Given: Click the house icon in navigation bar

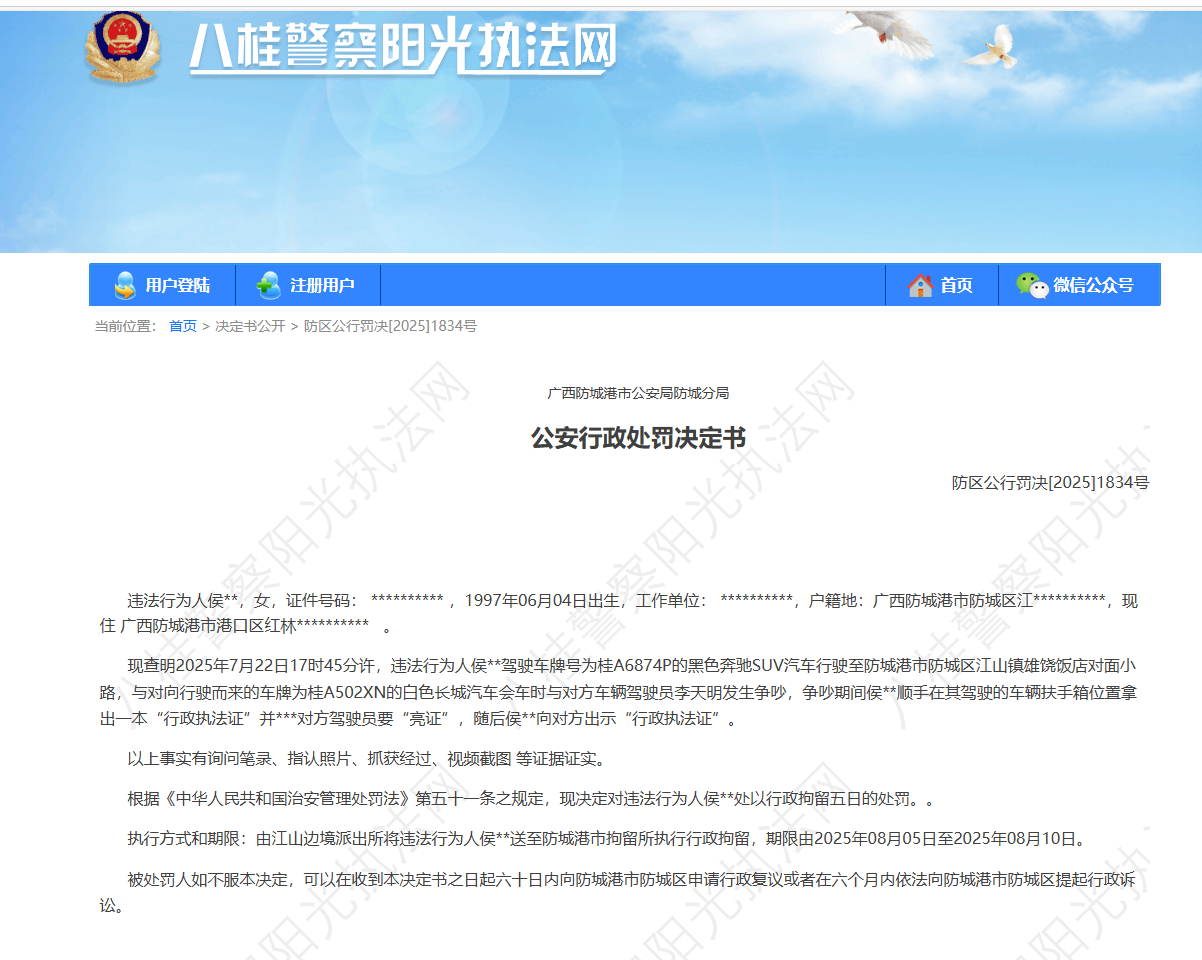Looking at the screenshot, I should [x=920, y=285].
